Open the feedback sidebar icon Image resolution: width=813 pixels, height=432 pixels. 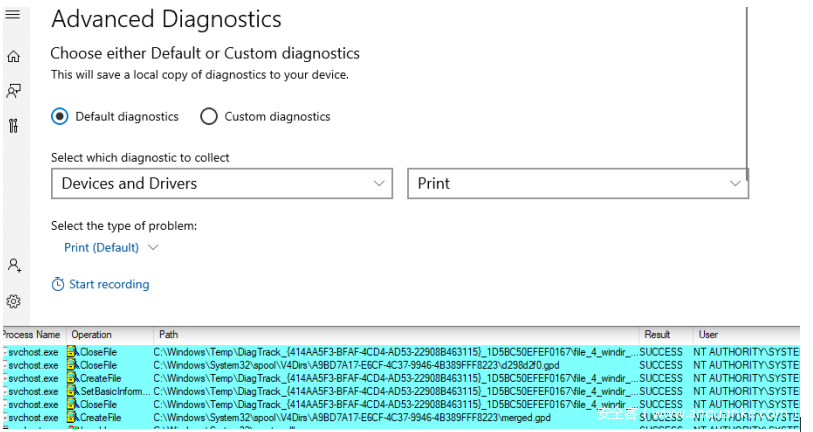coord(13,91)
